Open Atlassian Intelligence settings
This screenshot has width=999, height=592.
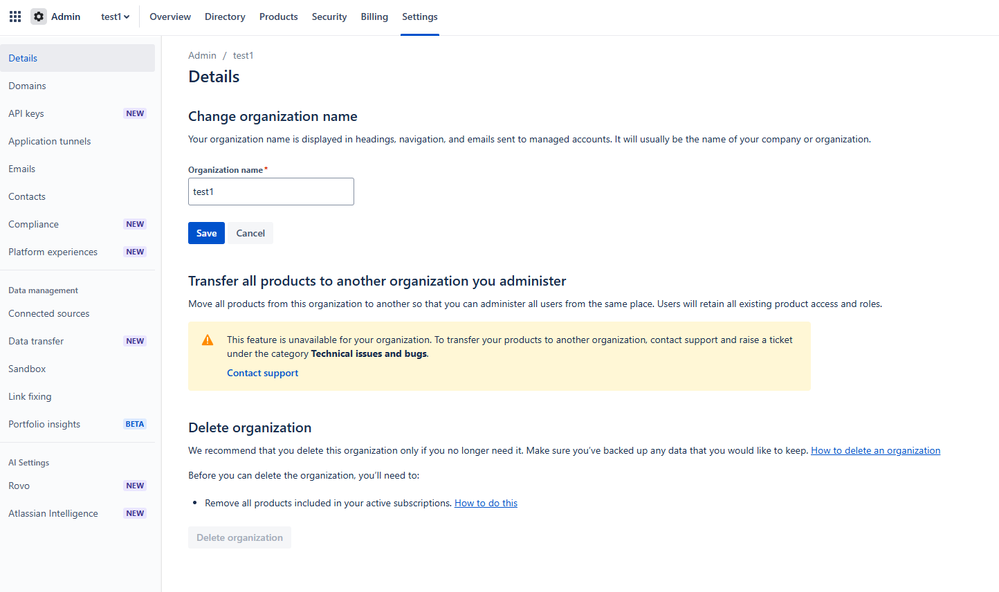click(53, 514)
